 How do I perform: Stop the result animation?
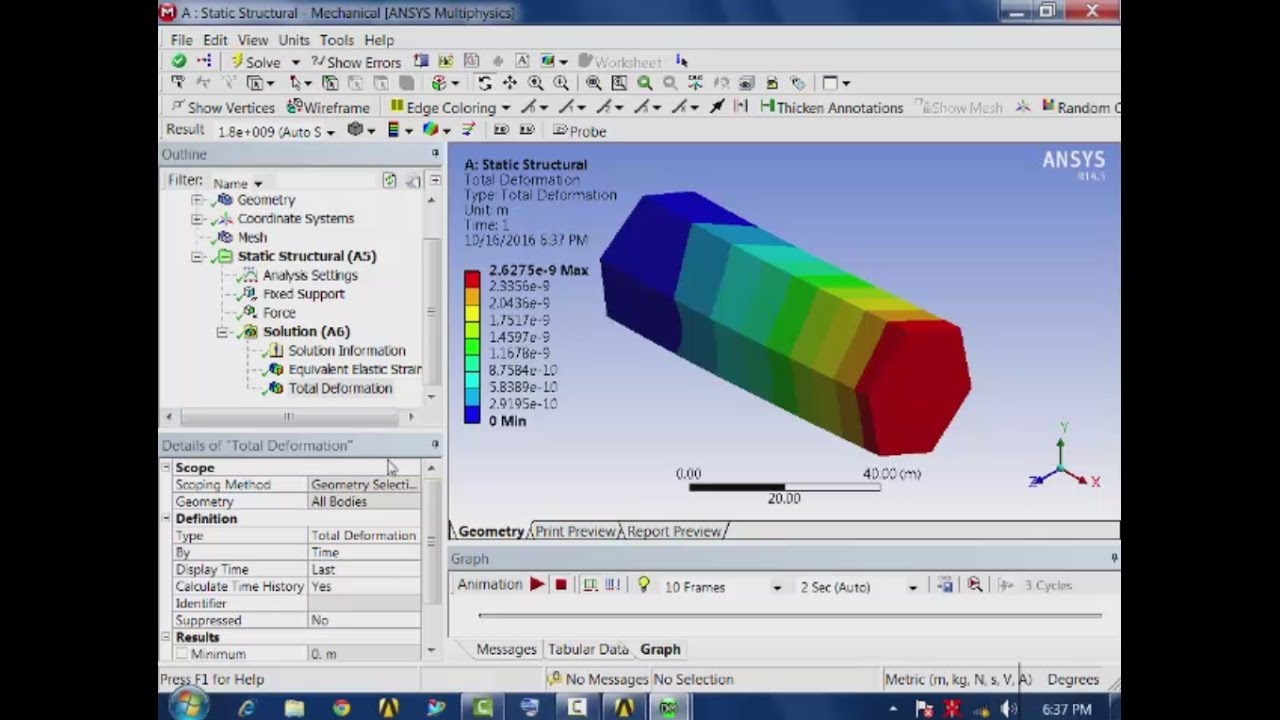(x=561, y=585)
